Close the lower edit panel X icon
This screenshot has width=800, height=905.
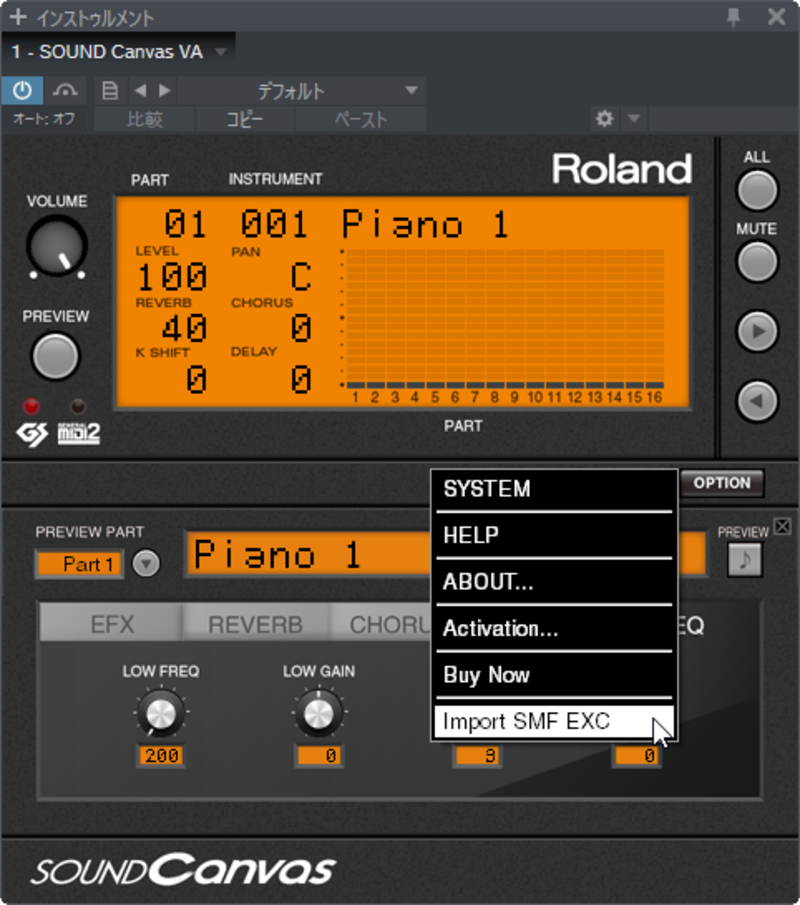783,526
